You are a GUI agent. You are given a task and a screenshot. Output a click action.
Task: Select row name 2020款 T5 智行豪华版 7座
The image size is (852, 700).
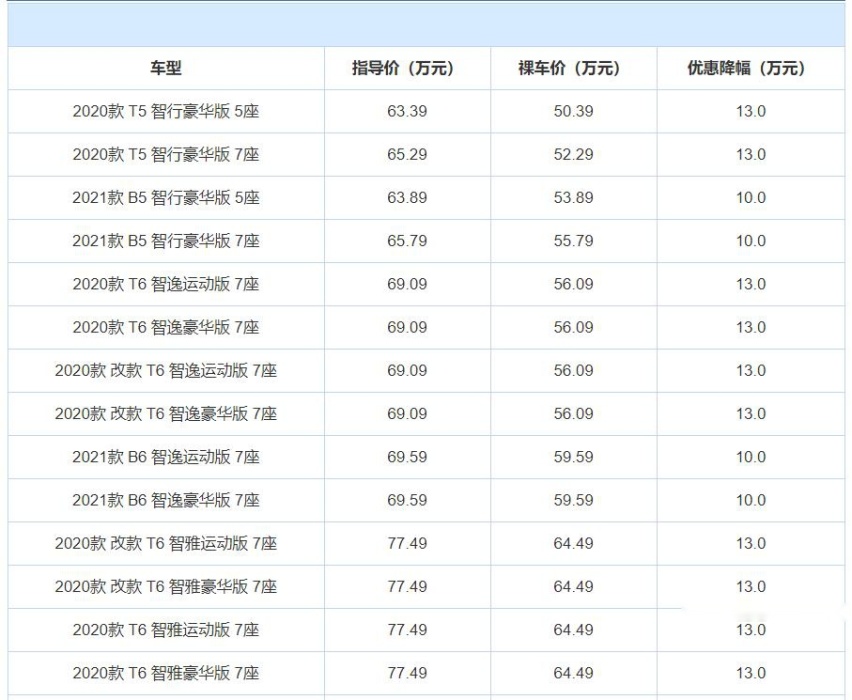[166, 154]
